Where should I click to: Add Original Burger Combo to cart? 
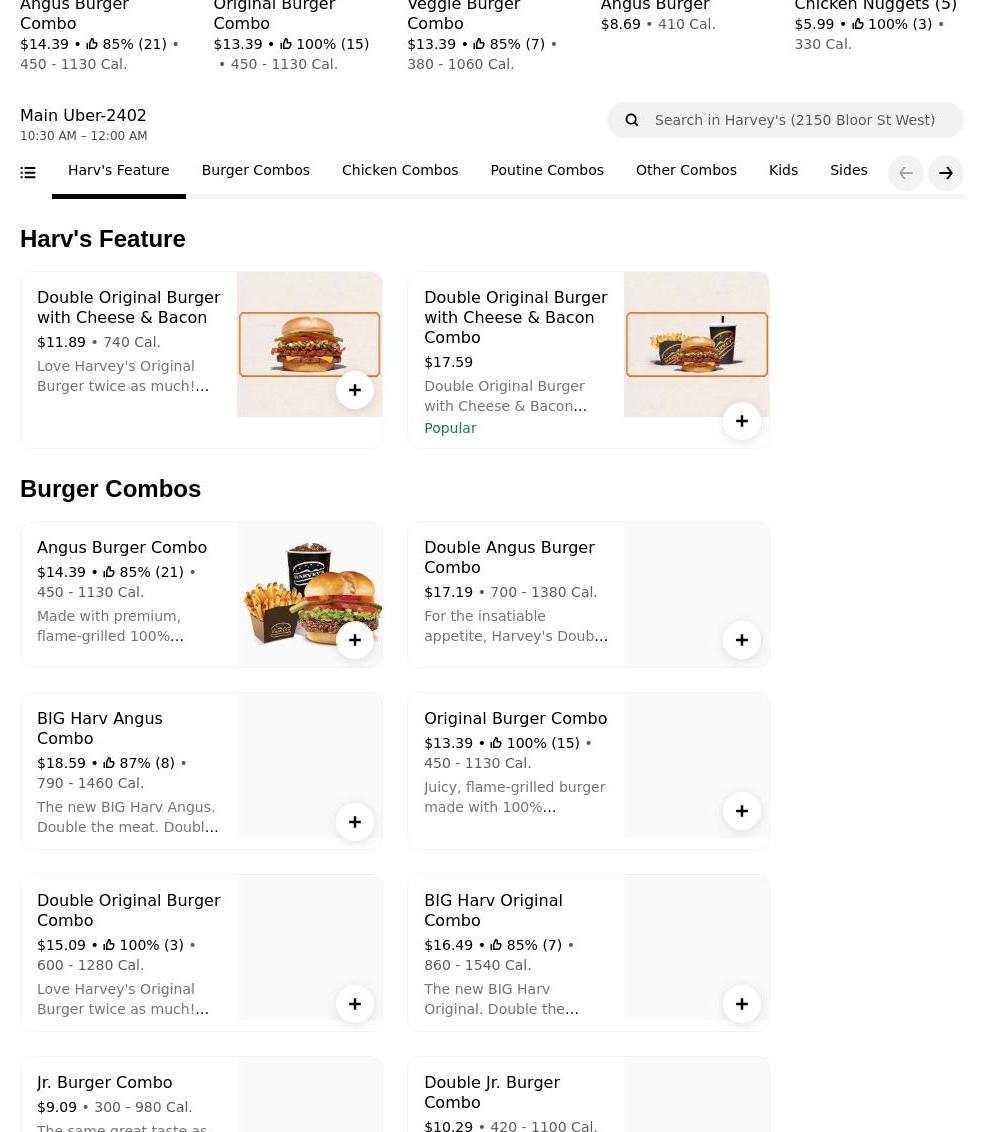741,811
